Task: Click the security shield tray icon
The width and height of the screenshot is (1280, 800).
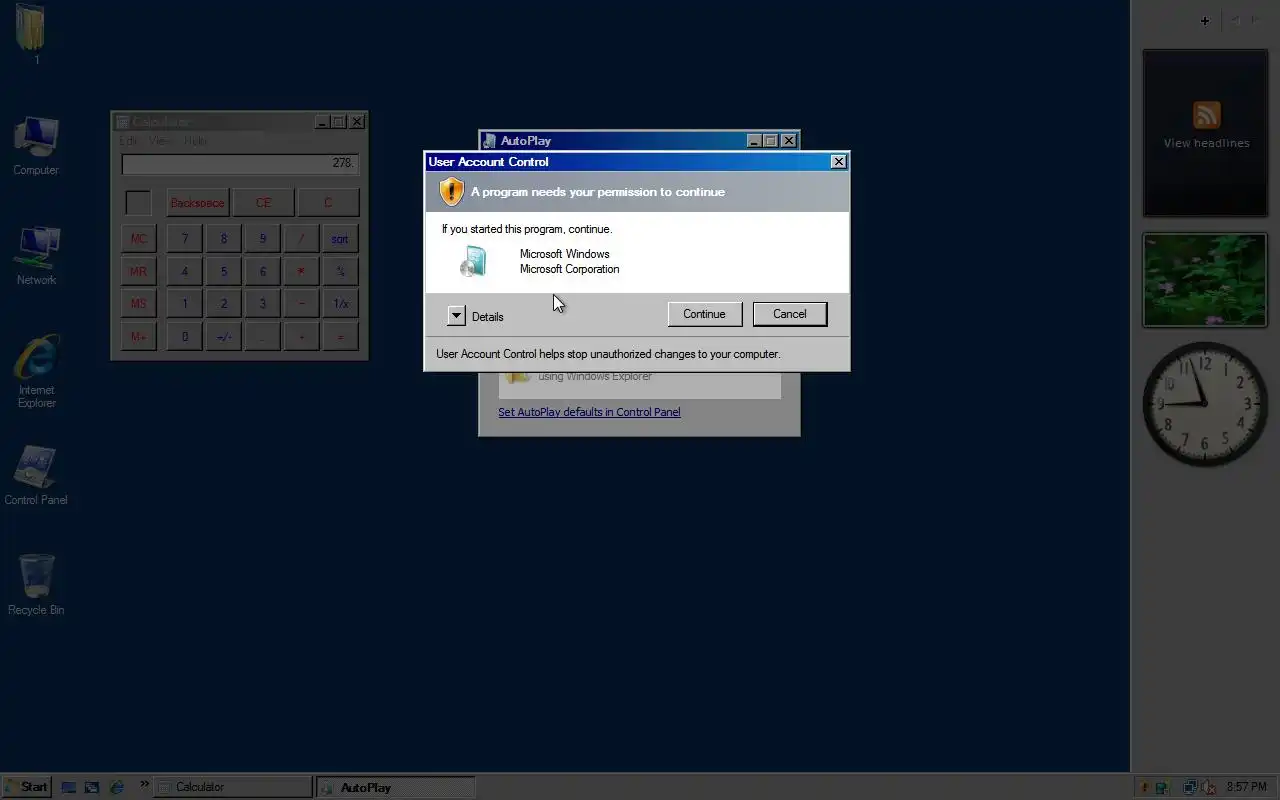Action: [1144, 787]
